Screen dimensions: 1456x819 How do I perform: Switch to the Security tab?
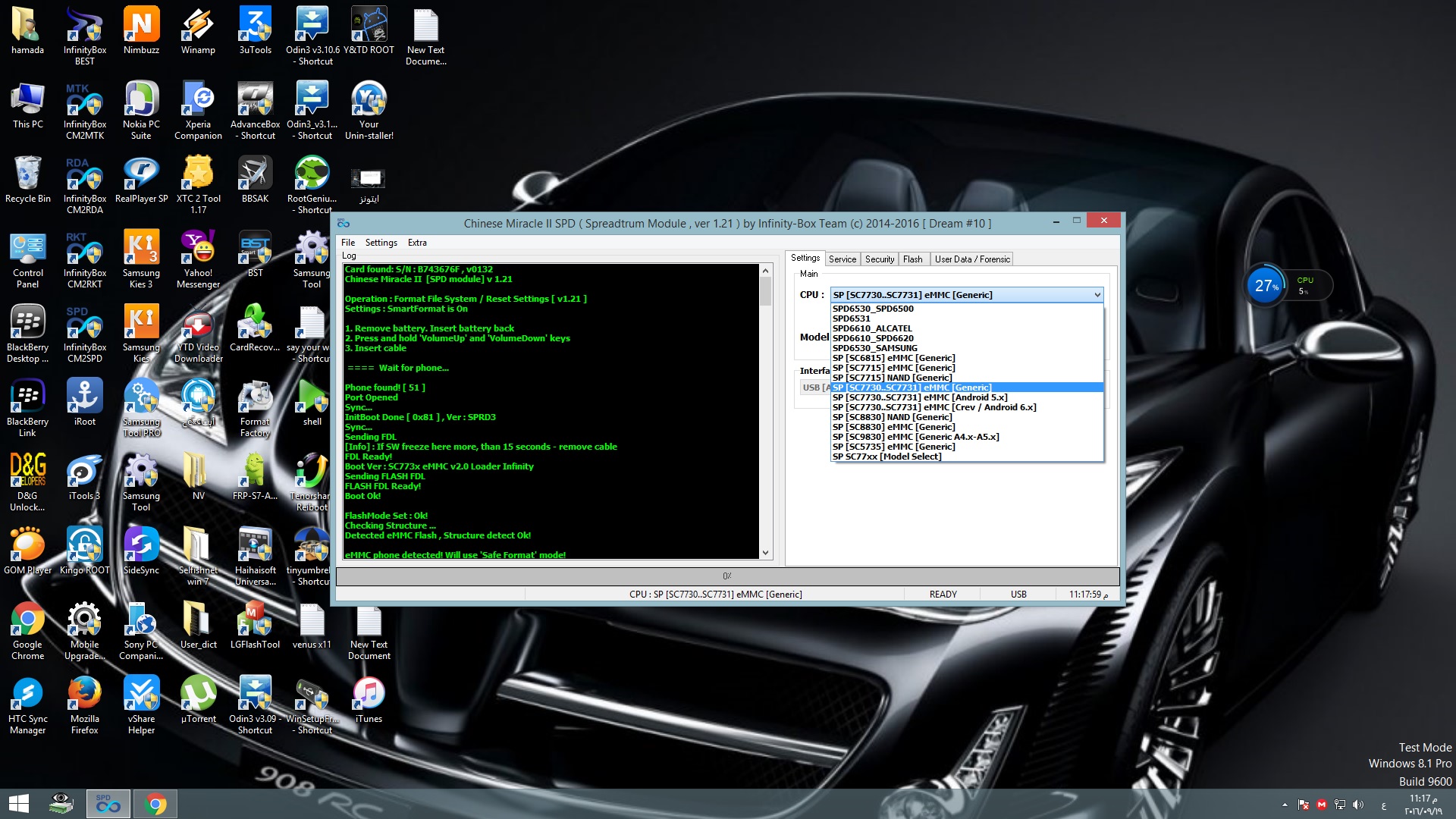(880, 259)
